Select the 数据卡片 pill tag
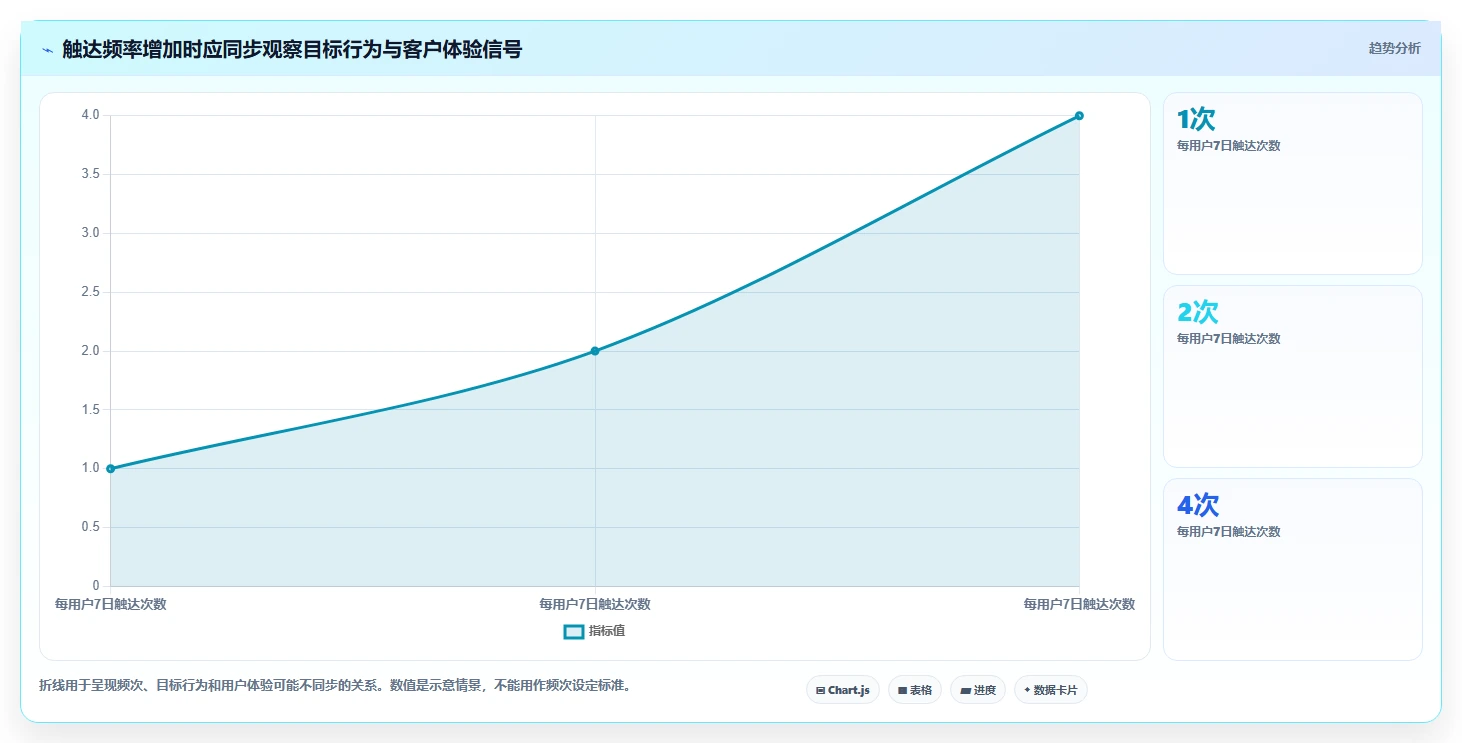The height and width of the screenshot is (743, 1462). (x=1051, y=690)
